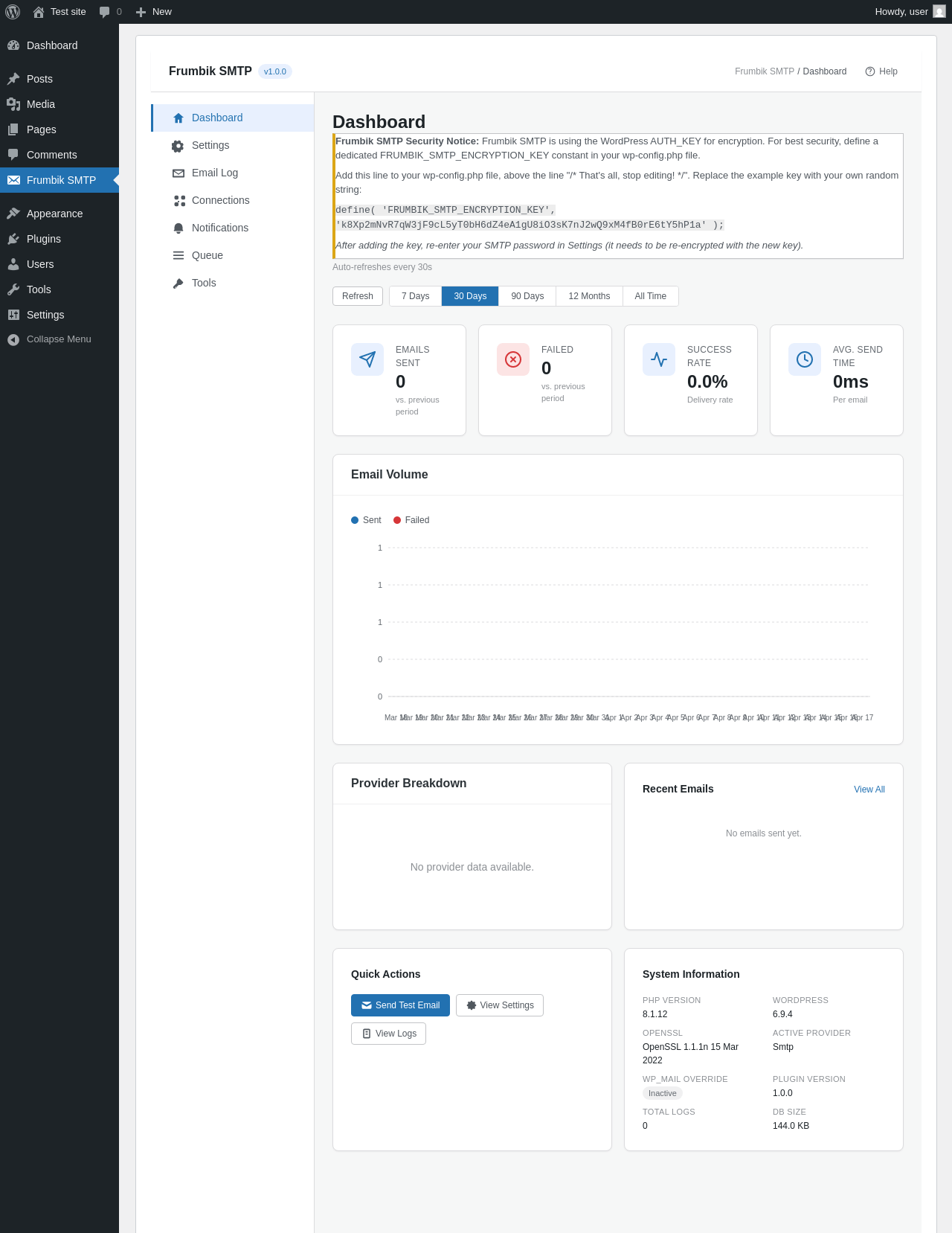
Task: Open Test site home icon
Action: pos(39,12)
